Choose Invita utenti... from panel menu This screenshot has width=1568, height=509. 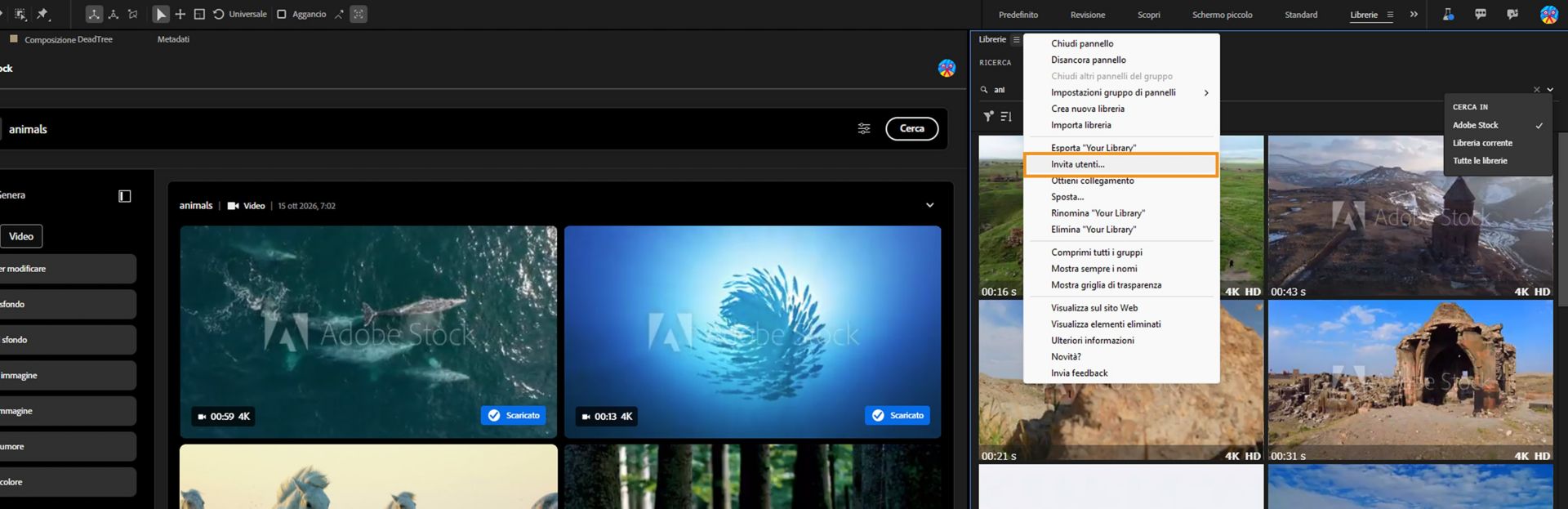click(1121, 164)
